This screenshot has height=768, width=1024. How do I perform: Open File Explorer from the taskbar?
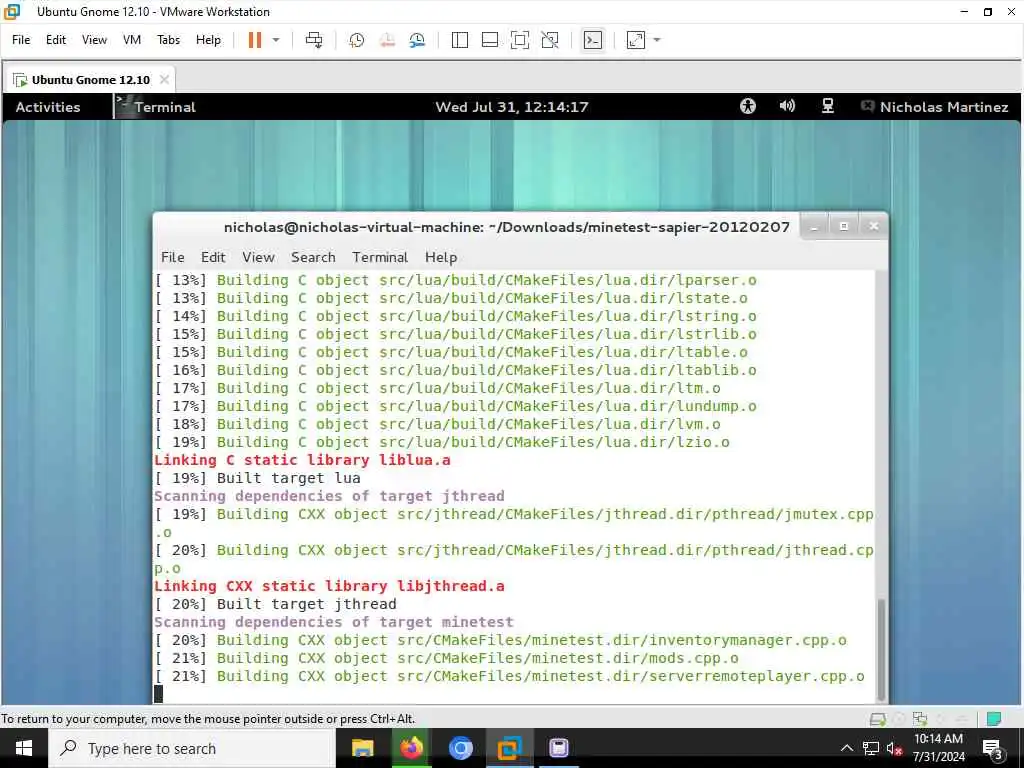pyautogui.click(x=362, y=748)
